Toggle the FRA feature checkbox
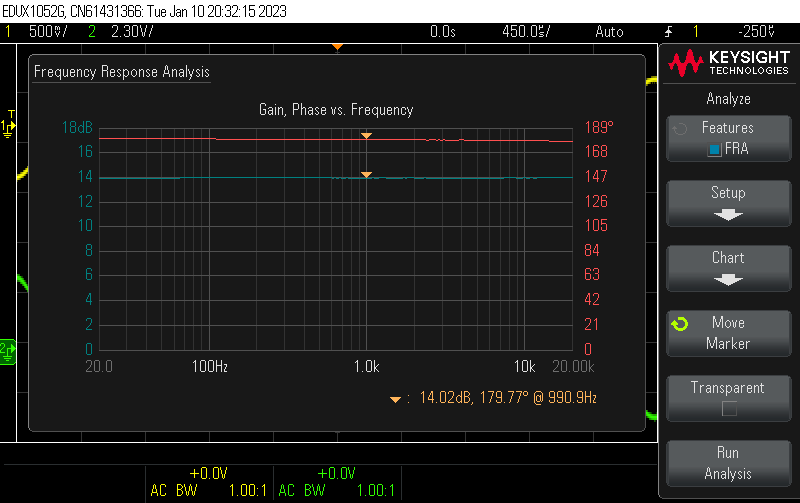800x503 pixels. pos(714,149)
